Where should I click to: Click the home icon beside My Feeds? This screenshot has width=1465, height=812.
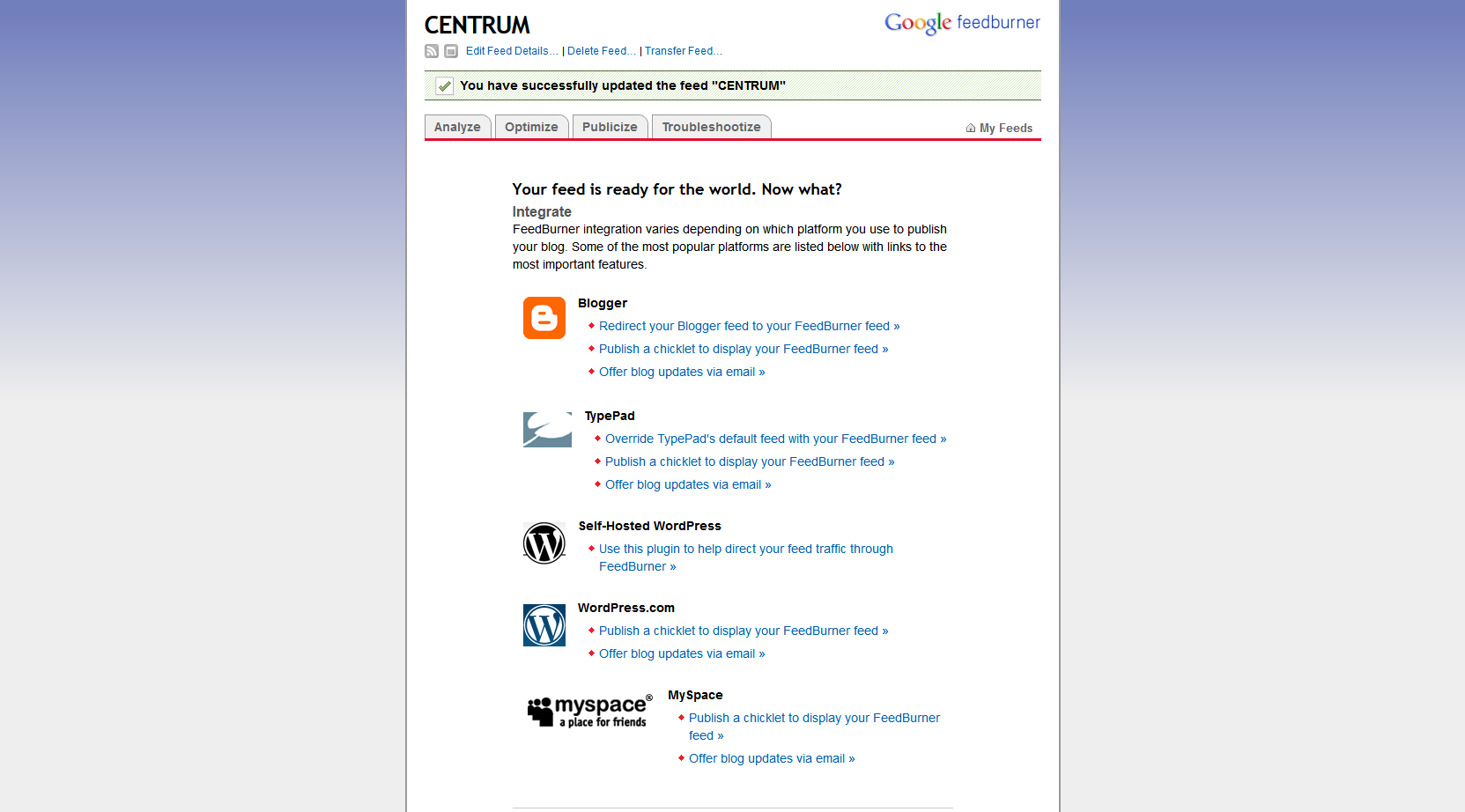(x=971, y=129)
